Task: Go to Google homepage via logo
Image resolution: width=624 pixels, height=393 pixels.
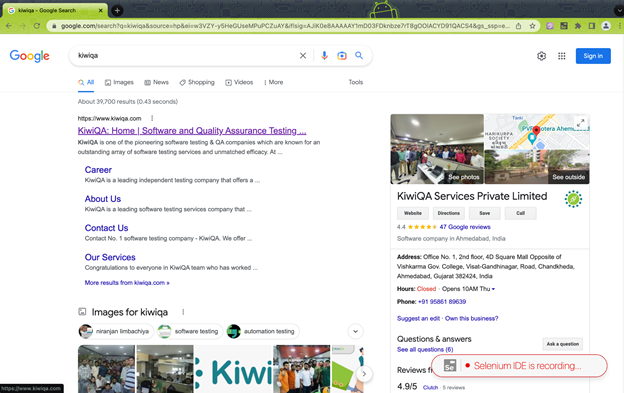Action: [29, 56]
